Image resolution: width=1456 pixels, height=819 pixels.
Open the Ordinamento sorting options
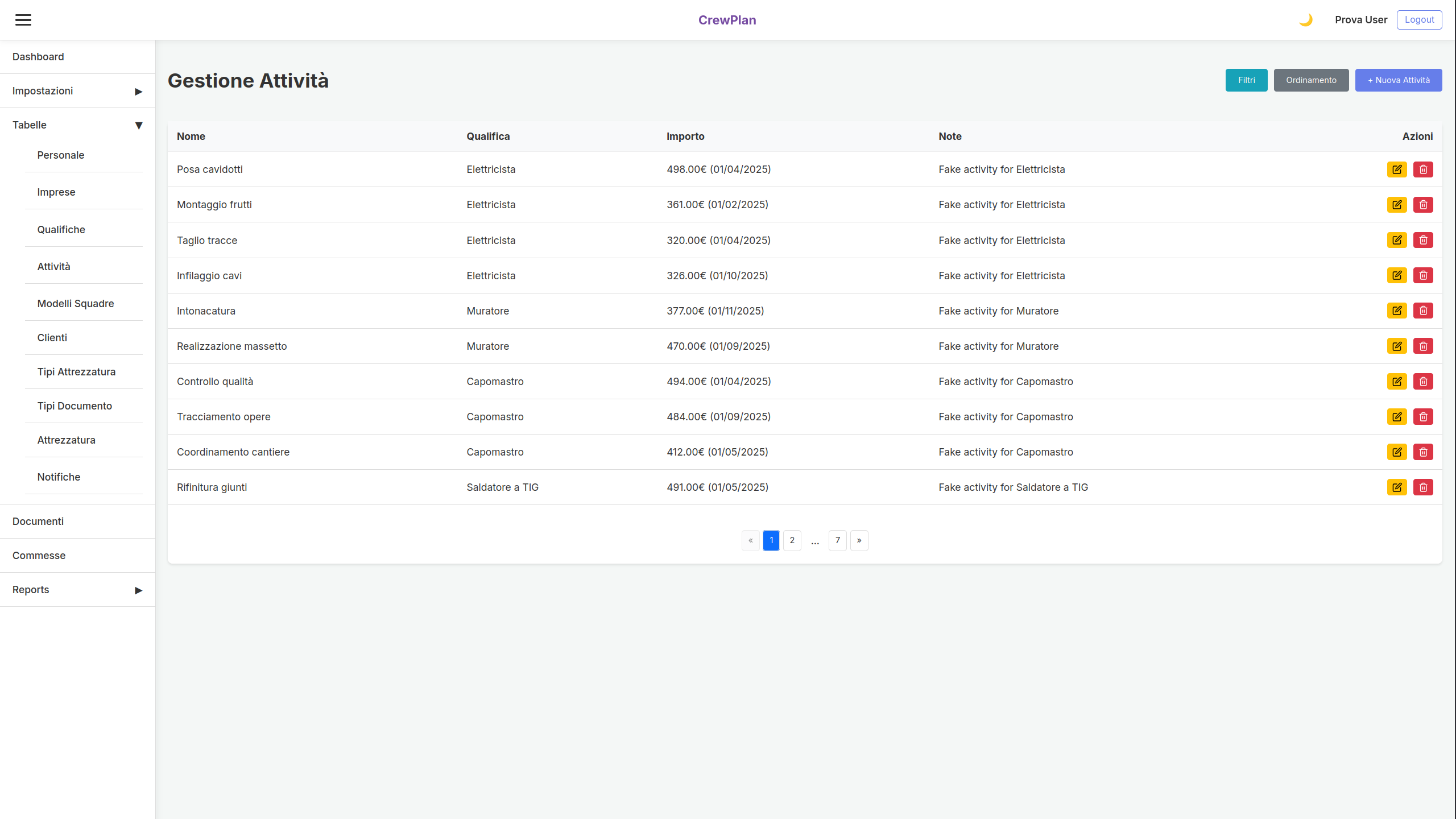(1311, 80)
